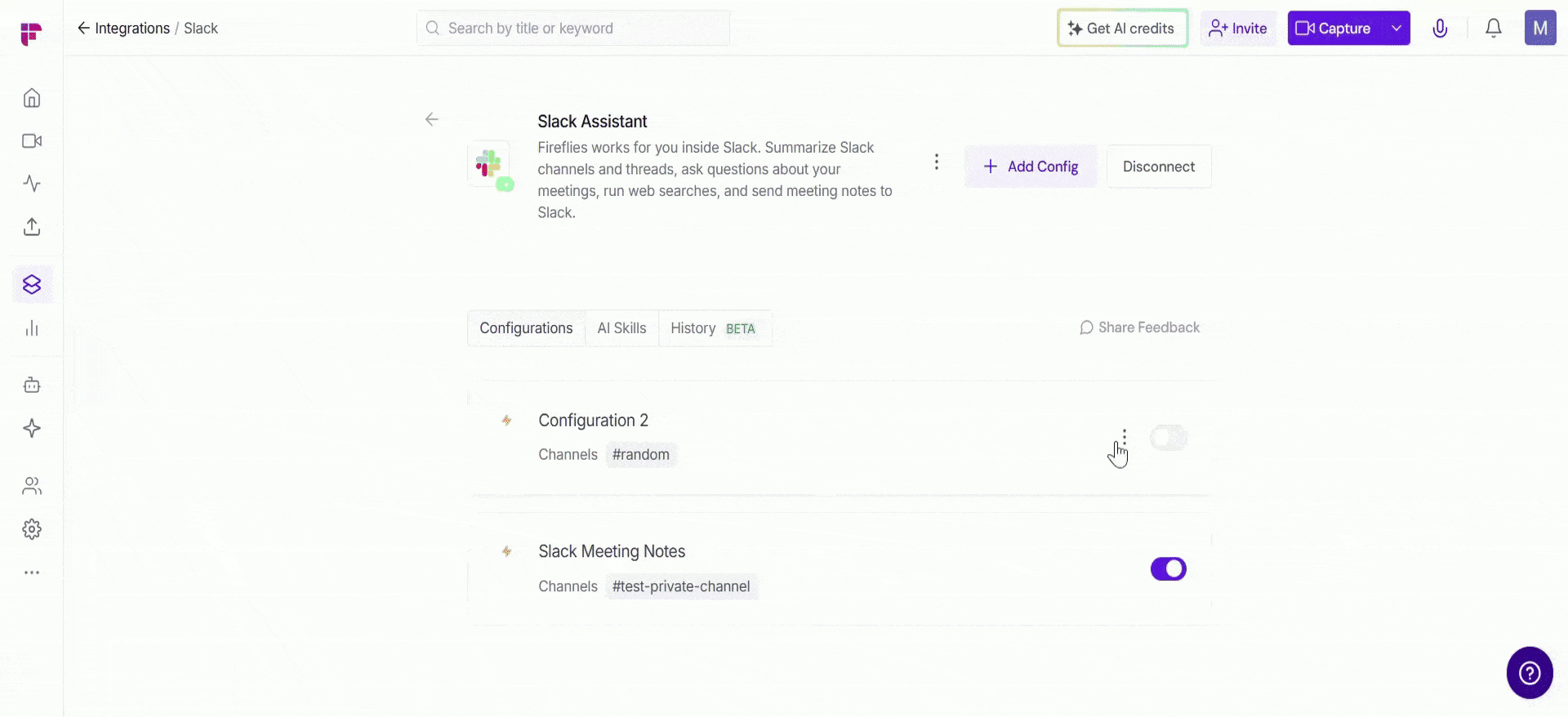Open the Analytics bar chart sidebar icon
Image resolution: width=1568 pixels, height=717 pixels.
pyautogui.click(x=32, y=328)
